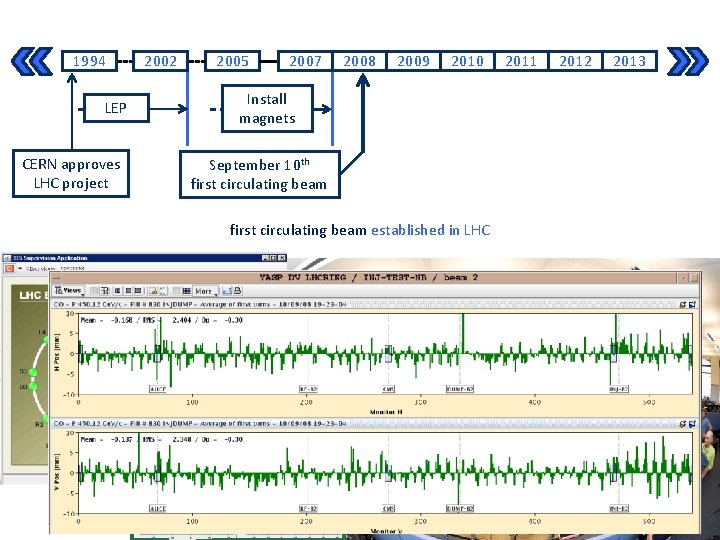Click the BIS Supervision Application title bar icon
Image resolution: width=720 pixels, height=540 pixels.
(7, 258)
